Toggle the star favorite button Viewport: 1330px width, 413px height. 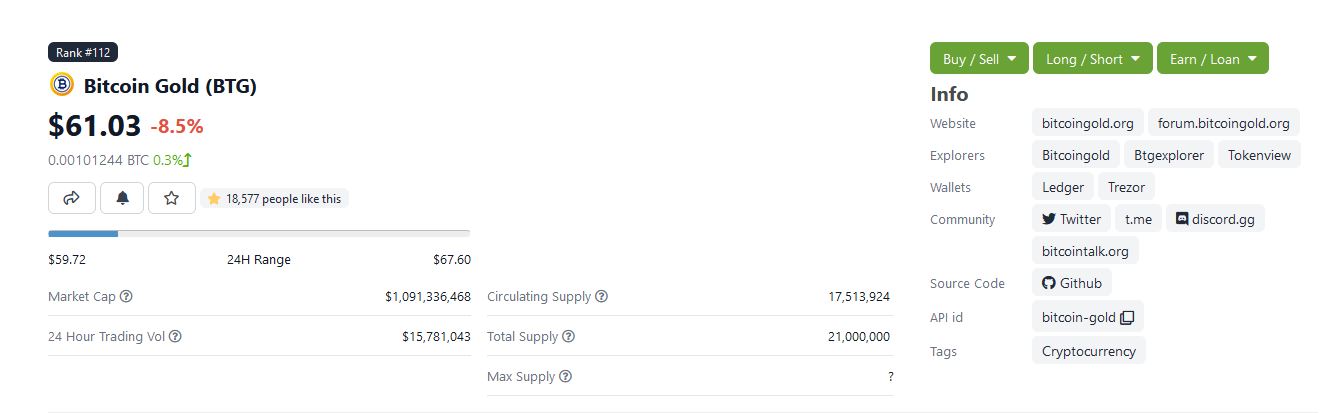coord(172,198)
